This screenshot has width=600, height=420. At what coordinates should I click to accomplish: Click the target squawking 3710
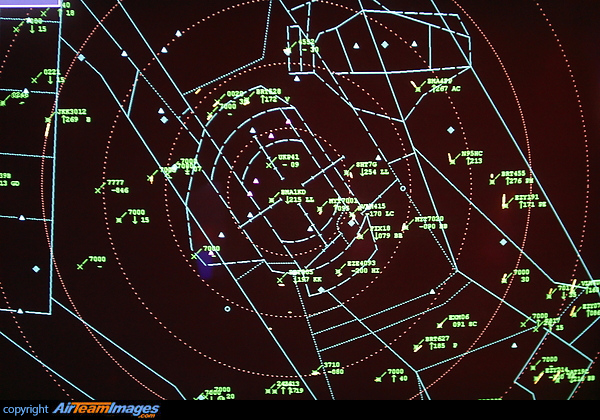[316, 374]
